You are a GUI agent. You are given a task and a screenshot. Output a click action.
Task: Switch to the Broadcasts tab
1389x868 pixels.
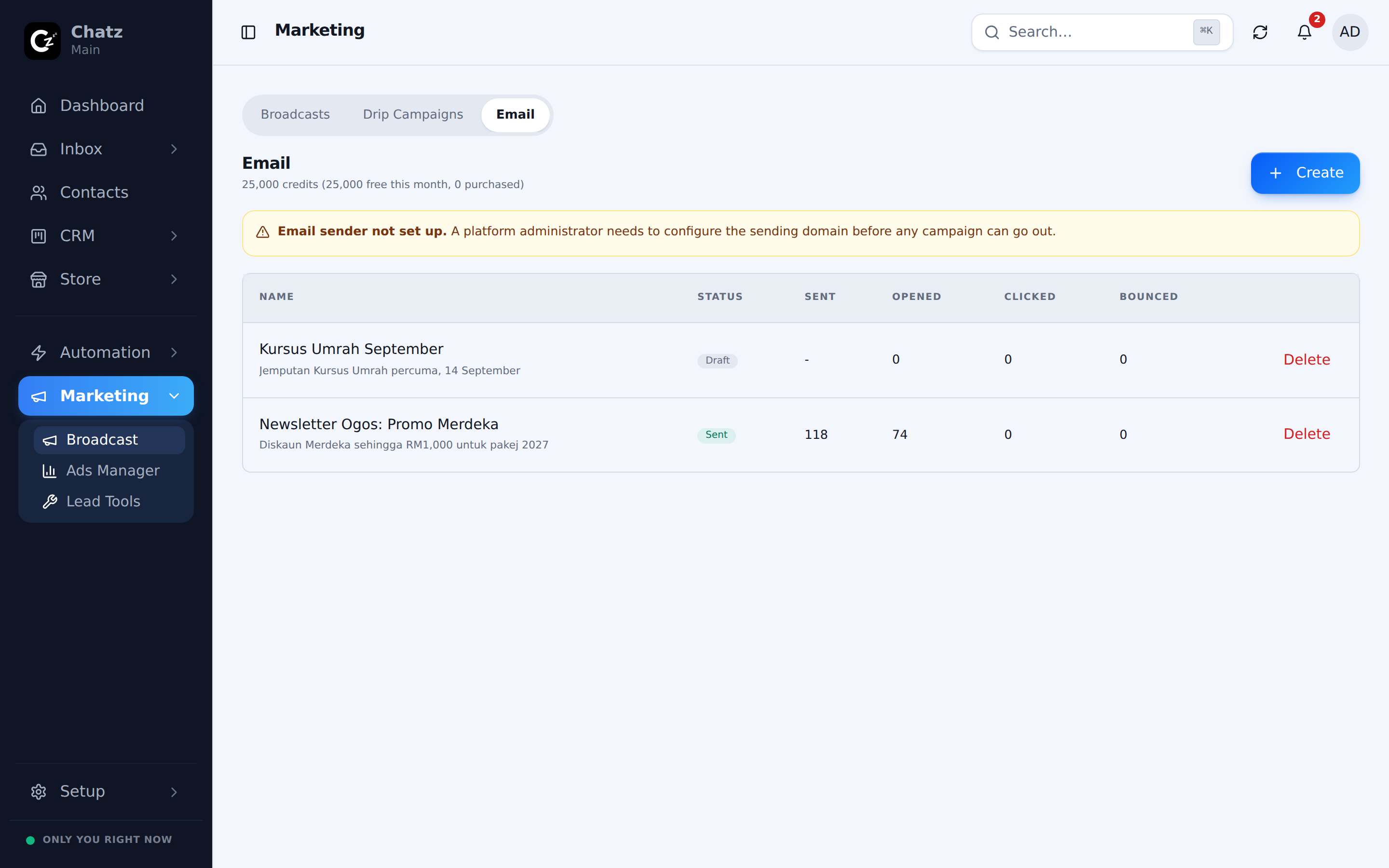pyautogui.click(x=295, y=115)
